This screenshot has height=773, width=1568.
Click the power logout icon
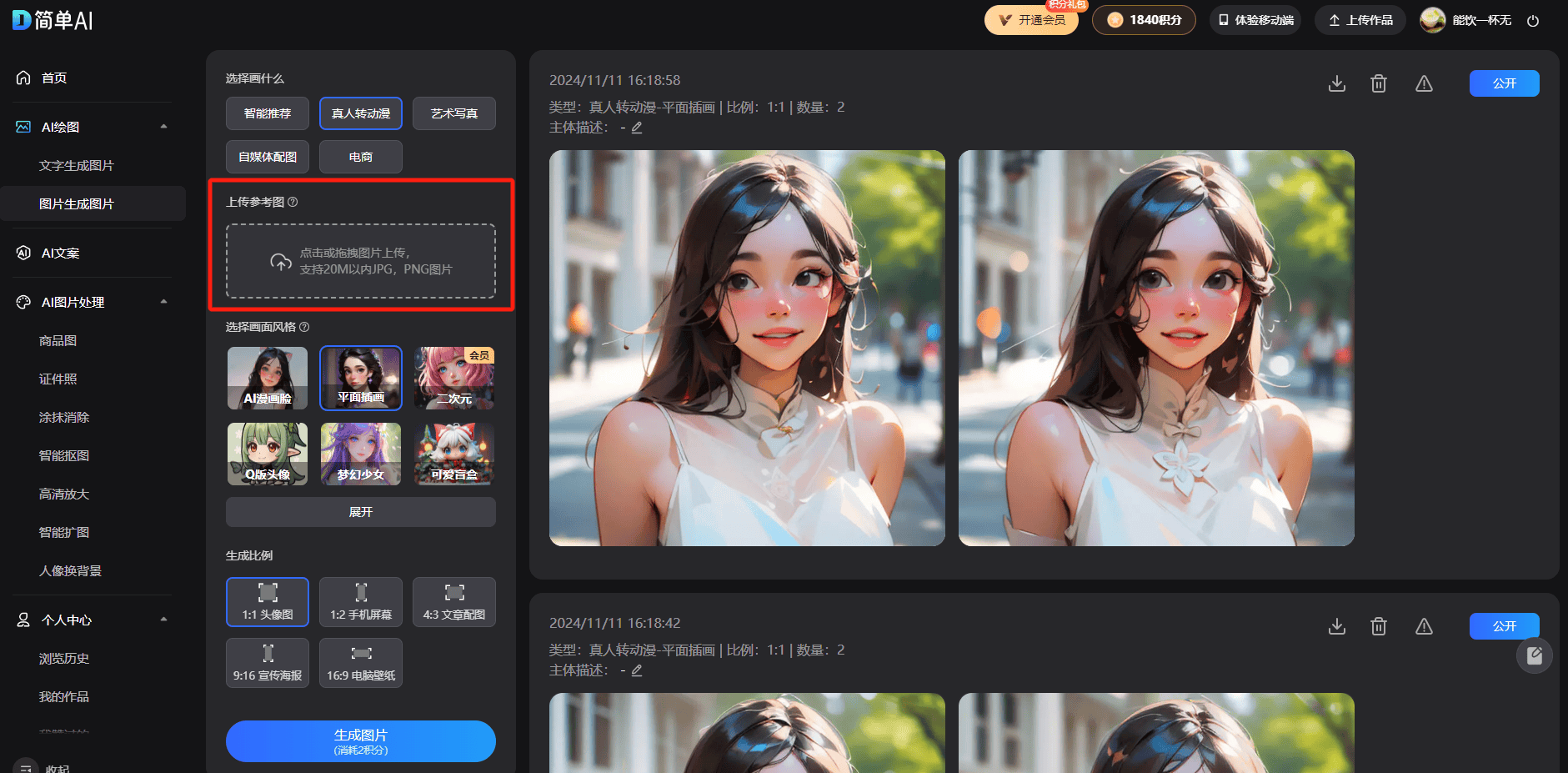1532,21
